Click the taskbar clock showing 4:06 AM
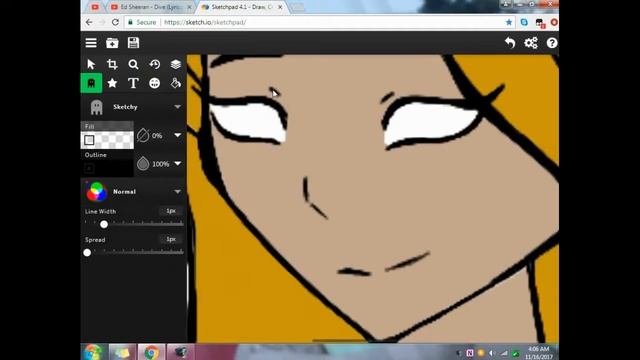Image resolution: width=640 pixels, height=360 pixels. pos(539,352)
